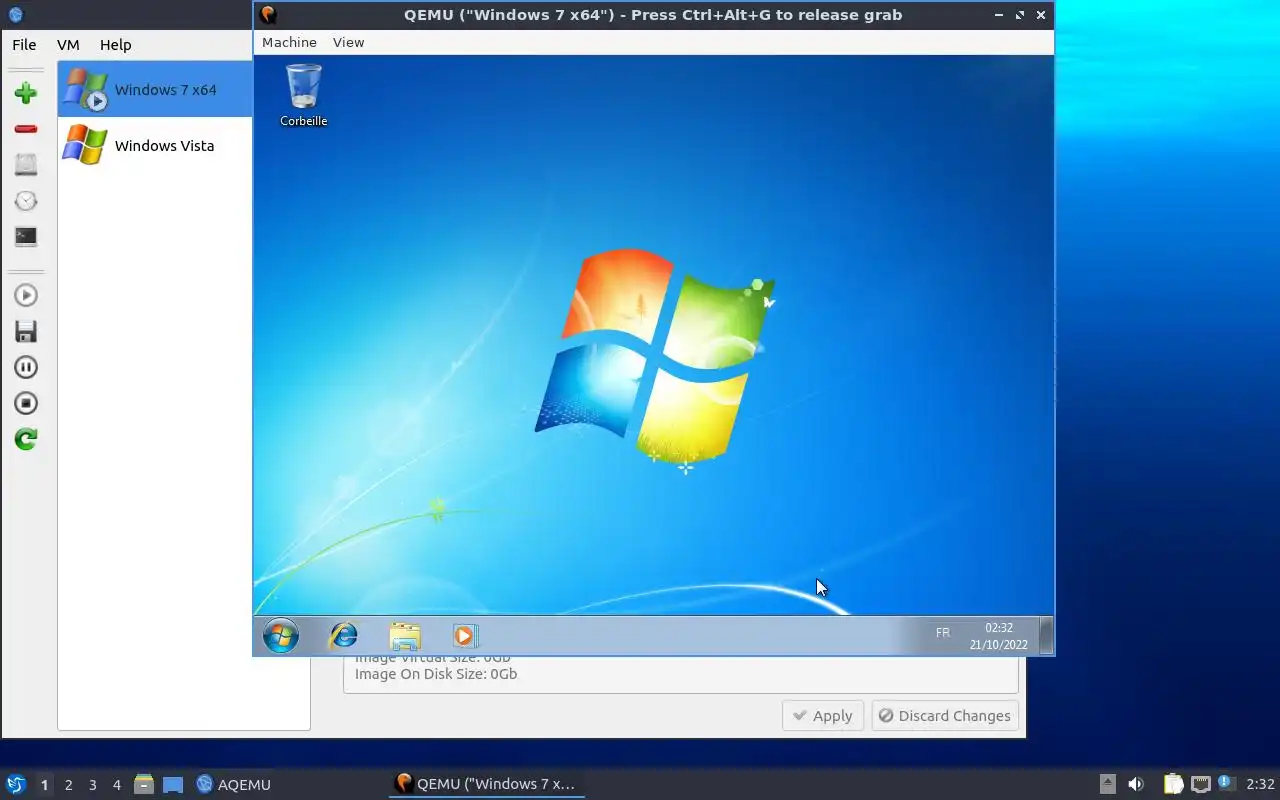The width and height of the screenshot is (1280, 800).
Task: Open file manager icon in bottom panel
Action: [x=144, y=784]
